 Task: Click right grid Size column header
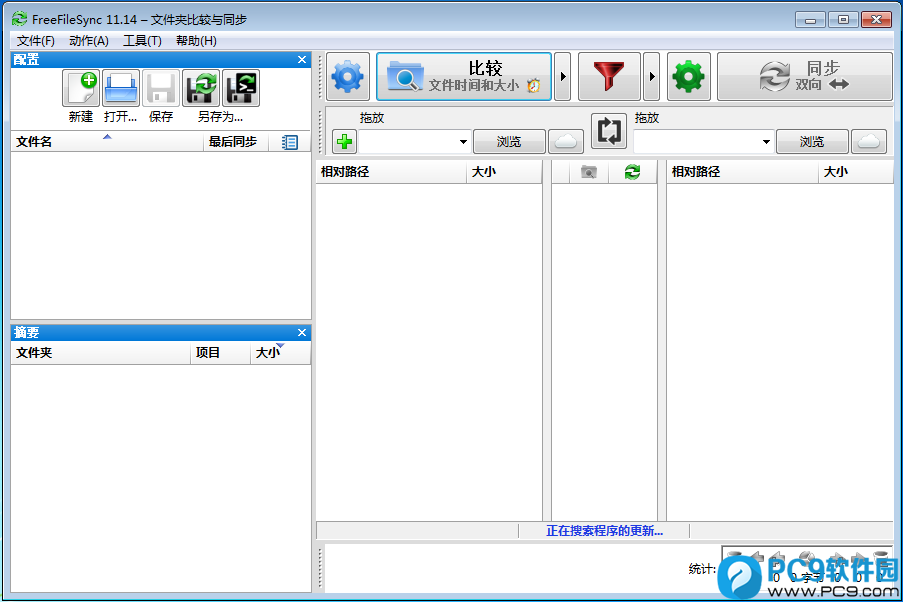point(856,172)
